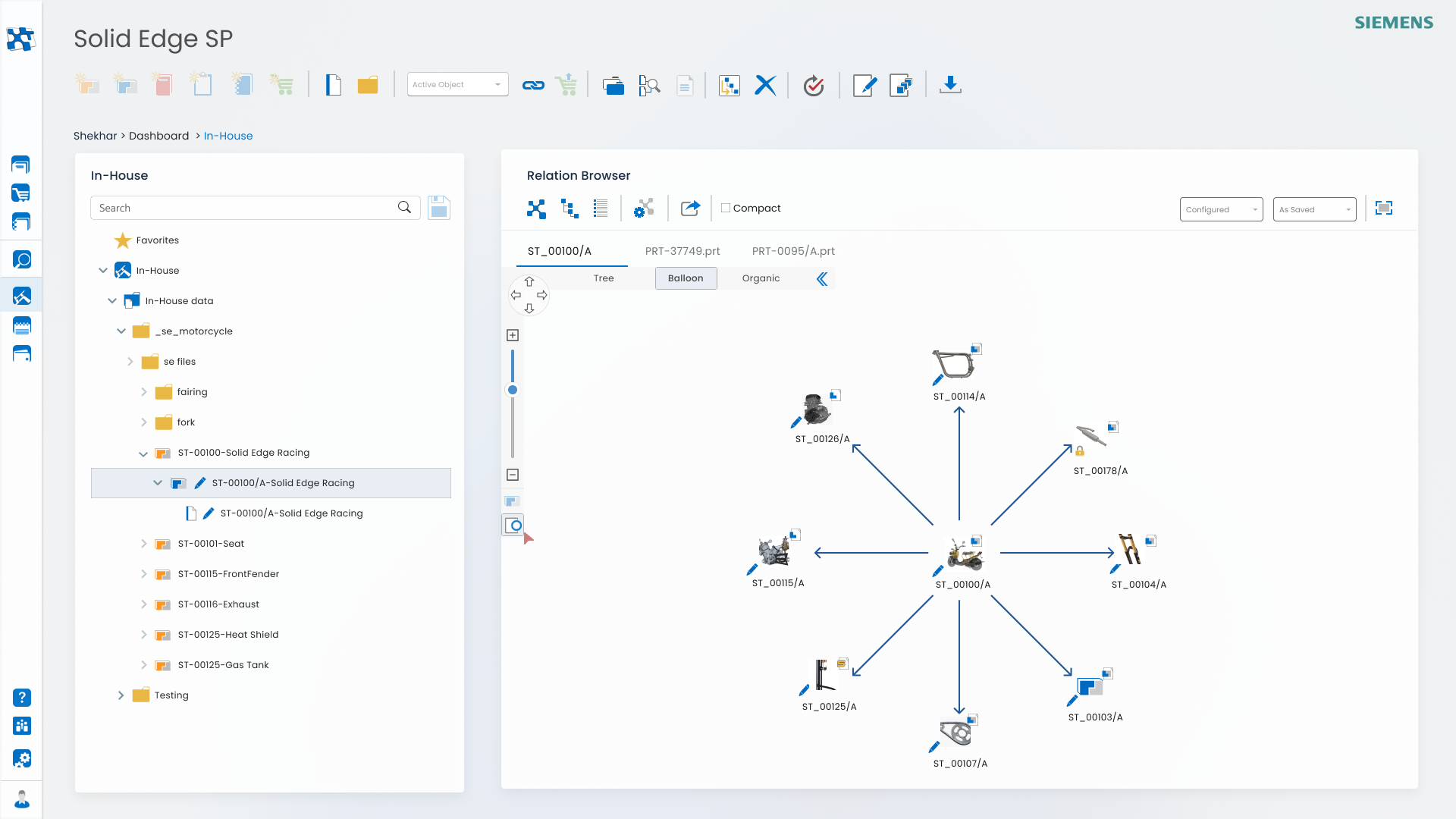Select the ST_00126/A engine node
This screenshot has height=819, width=1456.
coord(821,416)
